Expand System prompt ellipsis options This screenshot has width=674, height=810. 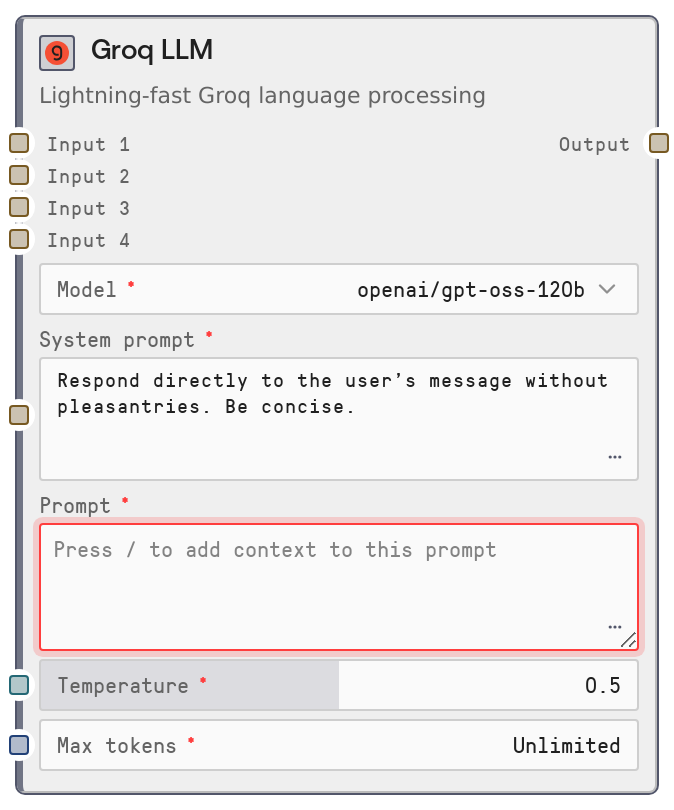[614, 457]
